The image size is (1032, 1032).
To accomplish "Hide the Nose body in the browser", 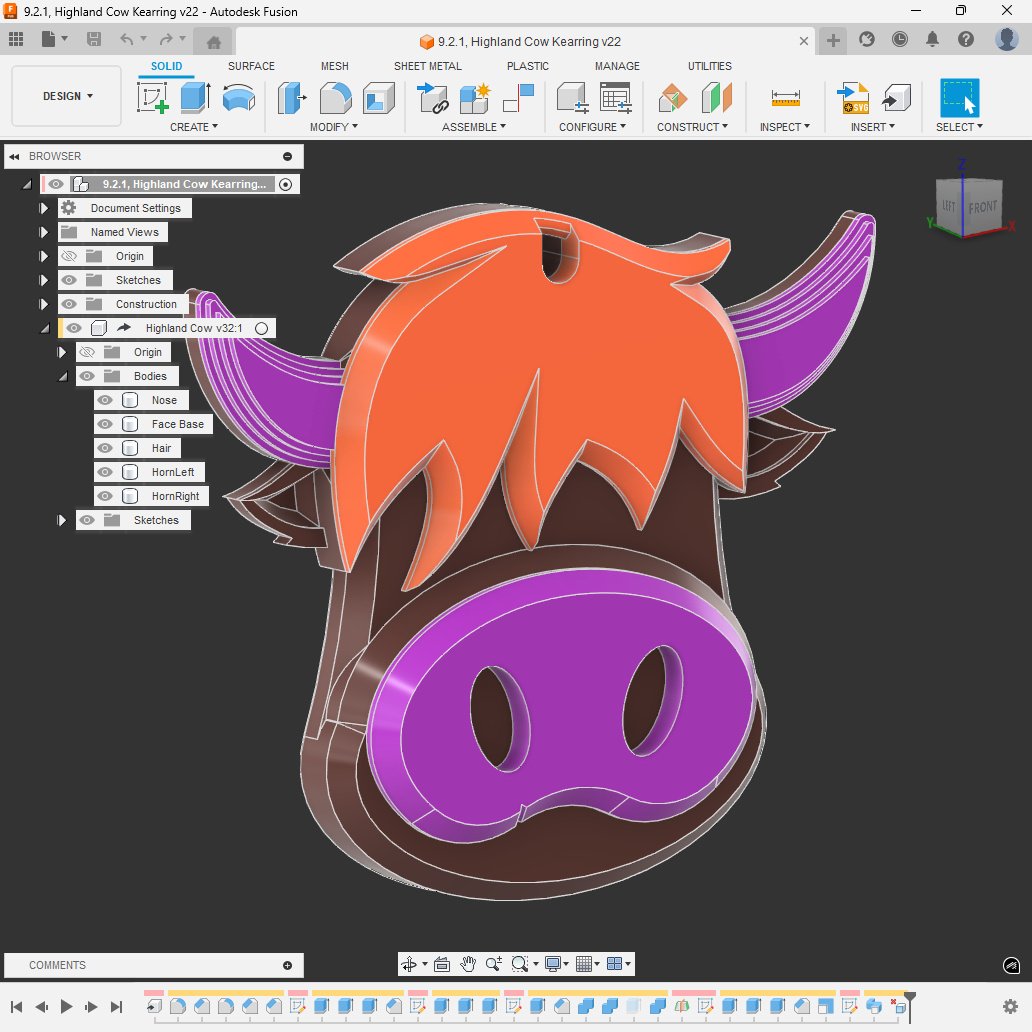I will tap(104, 400).
